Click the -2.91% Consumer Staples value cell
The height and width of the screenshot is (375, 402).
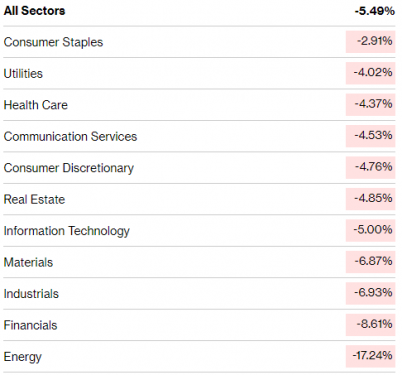tap(370, 42)
